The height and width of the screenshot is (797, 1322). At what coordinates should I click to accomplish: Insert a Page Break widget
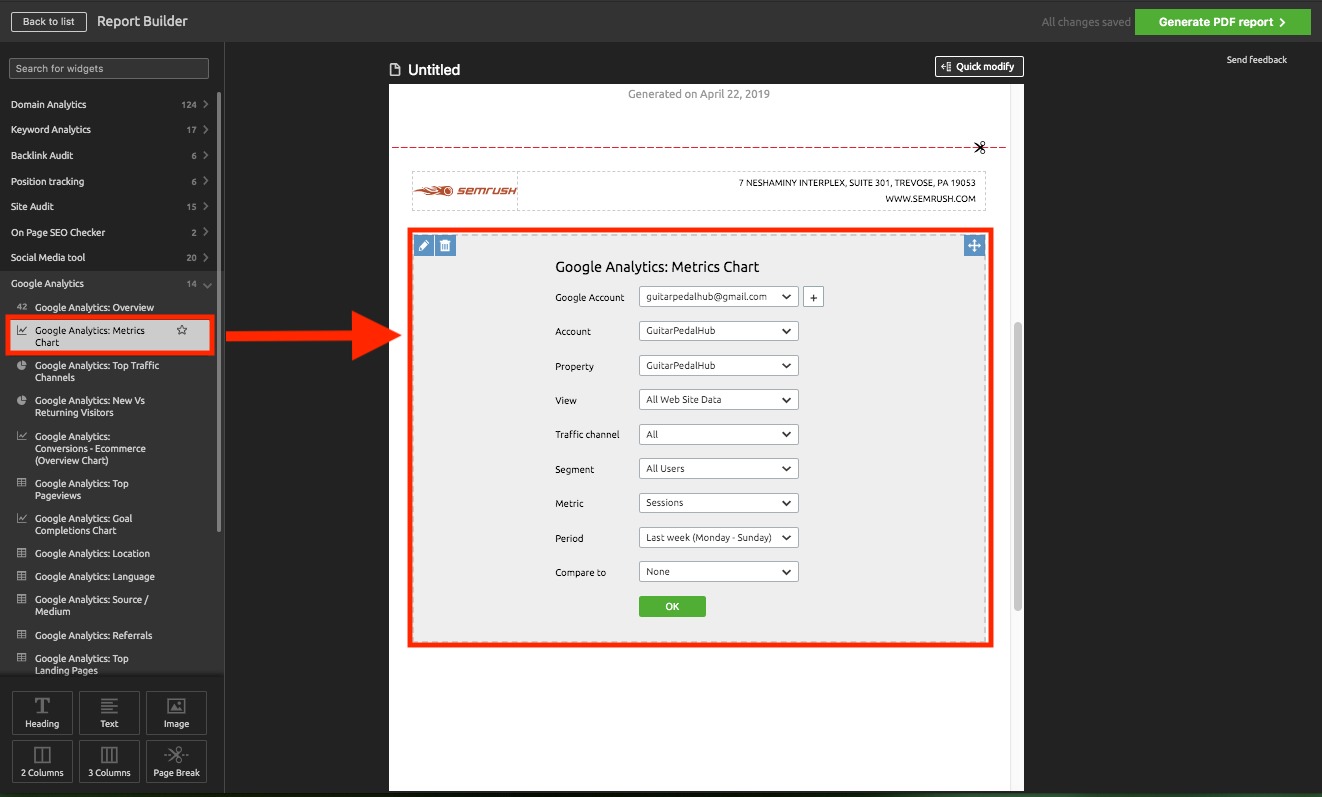[x=176, y=761]
